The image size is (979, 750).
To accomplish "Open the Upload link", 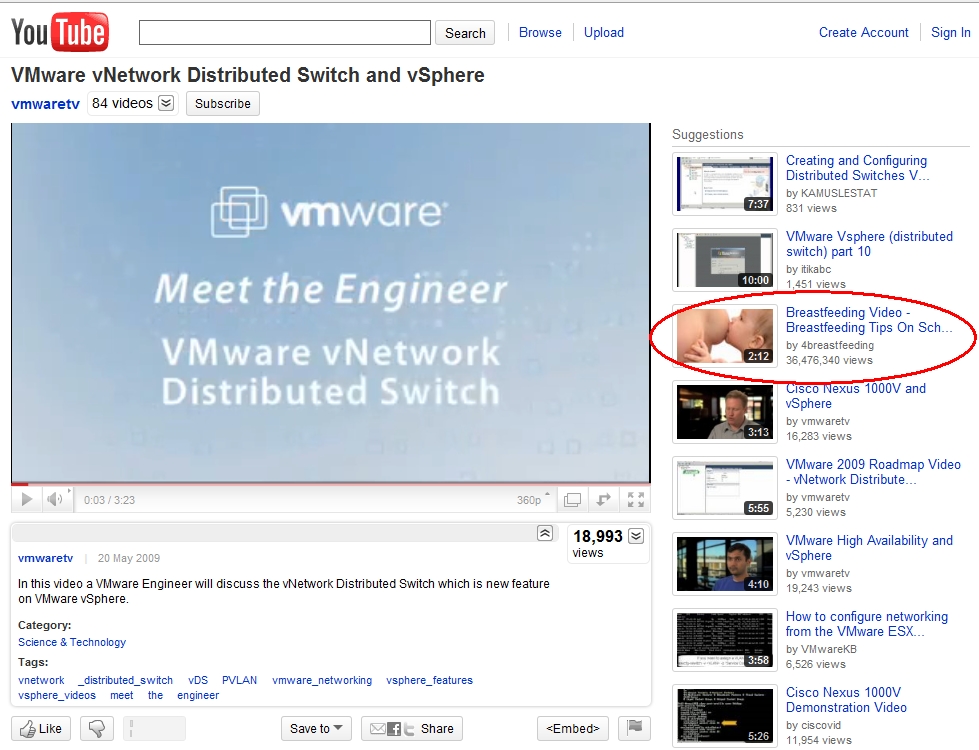I will tap(604, 32).
